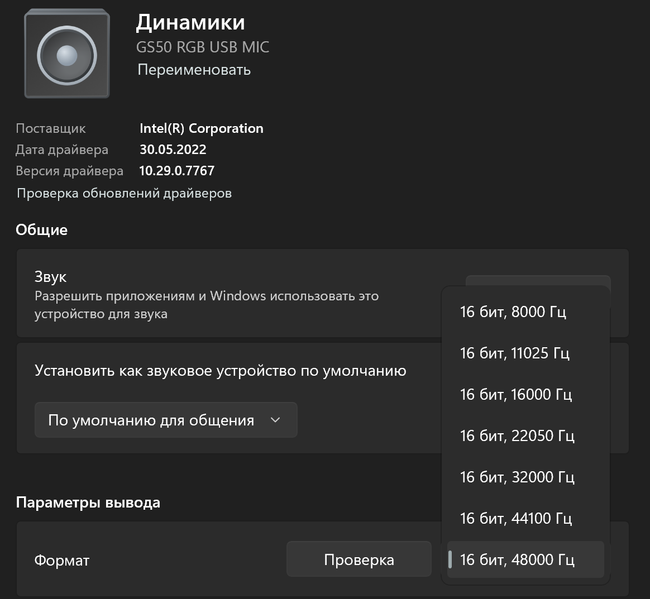Click the Intel(R) Corporation provider text

pyautogui.click(x=201, y=129)
